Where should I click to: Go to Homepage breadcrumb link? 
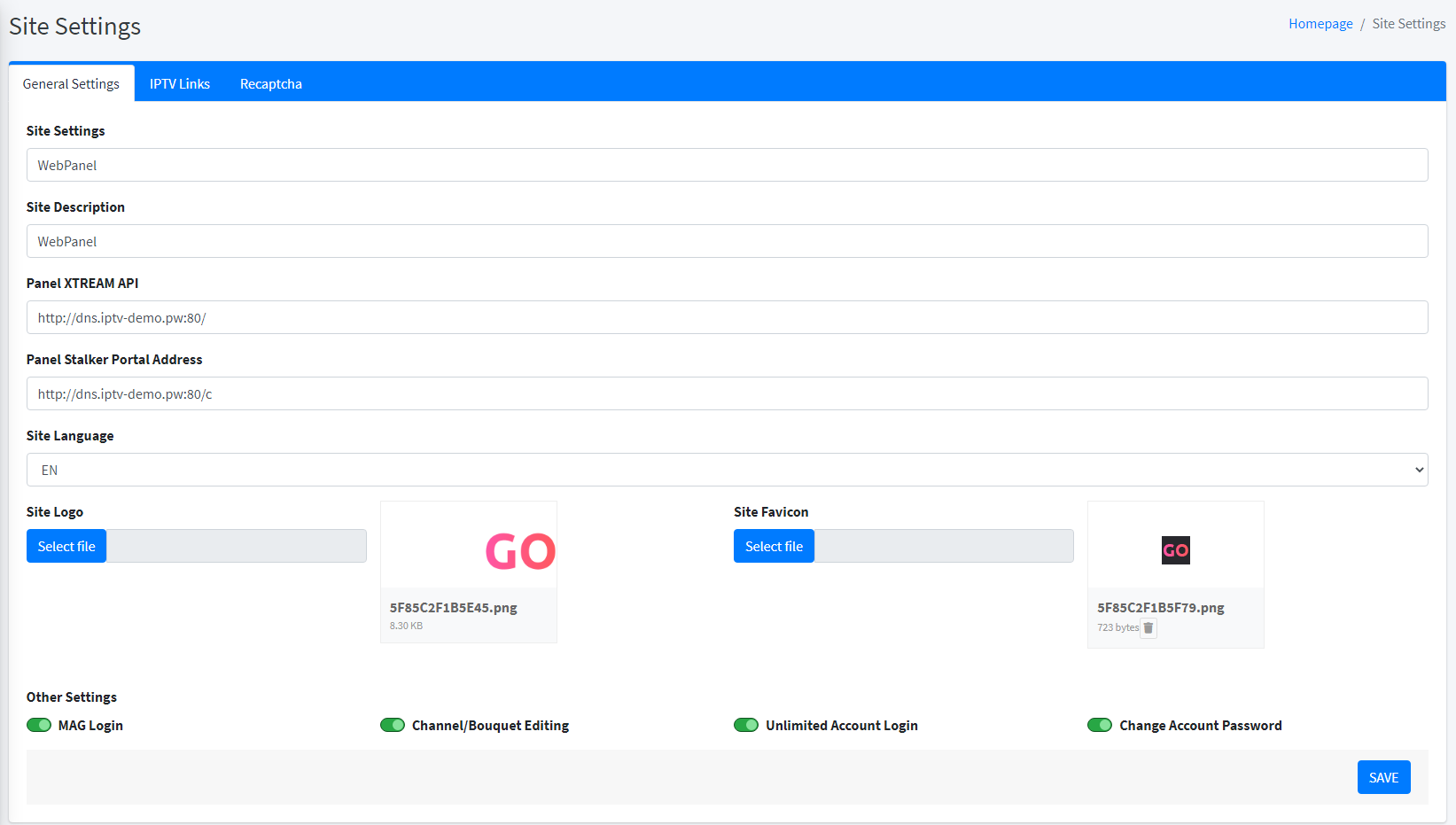coord(1320,24)
